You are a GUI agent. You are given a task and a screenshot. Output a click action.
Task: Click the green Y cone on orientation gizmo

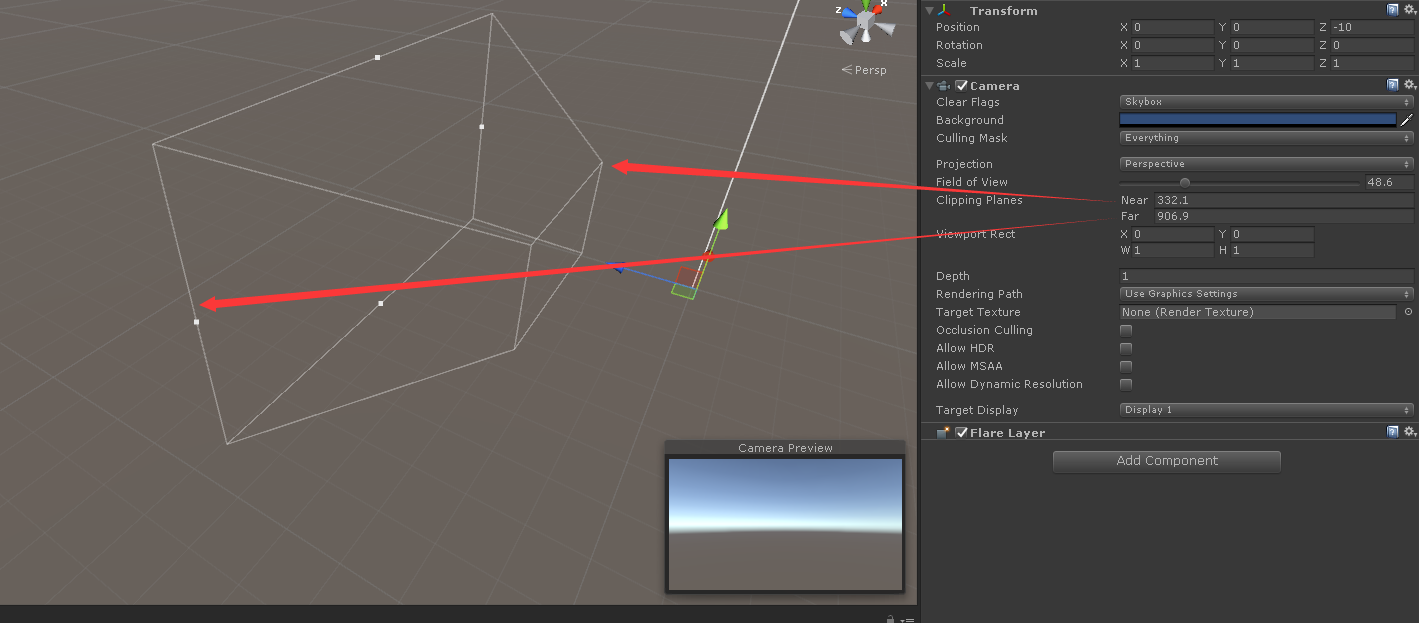[x=866, y=4]
